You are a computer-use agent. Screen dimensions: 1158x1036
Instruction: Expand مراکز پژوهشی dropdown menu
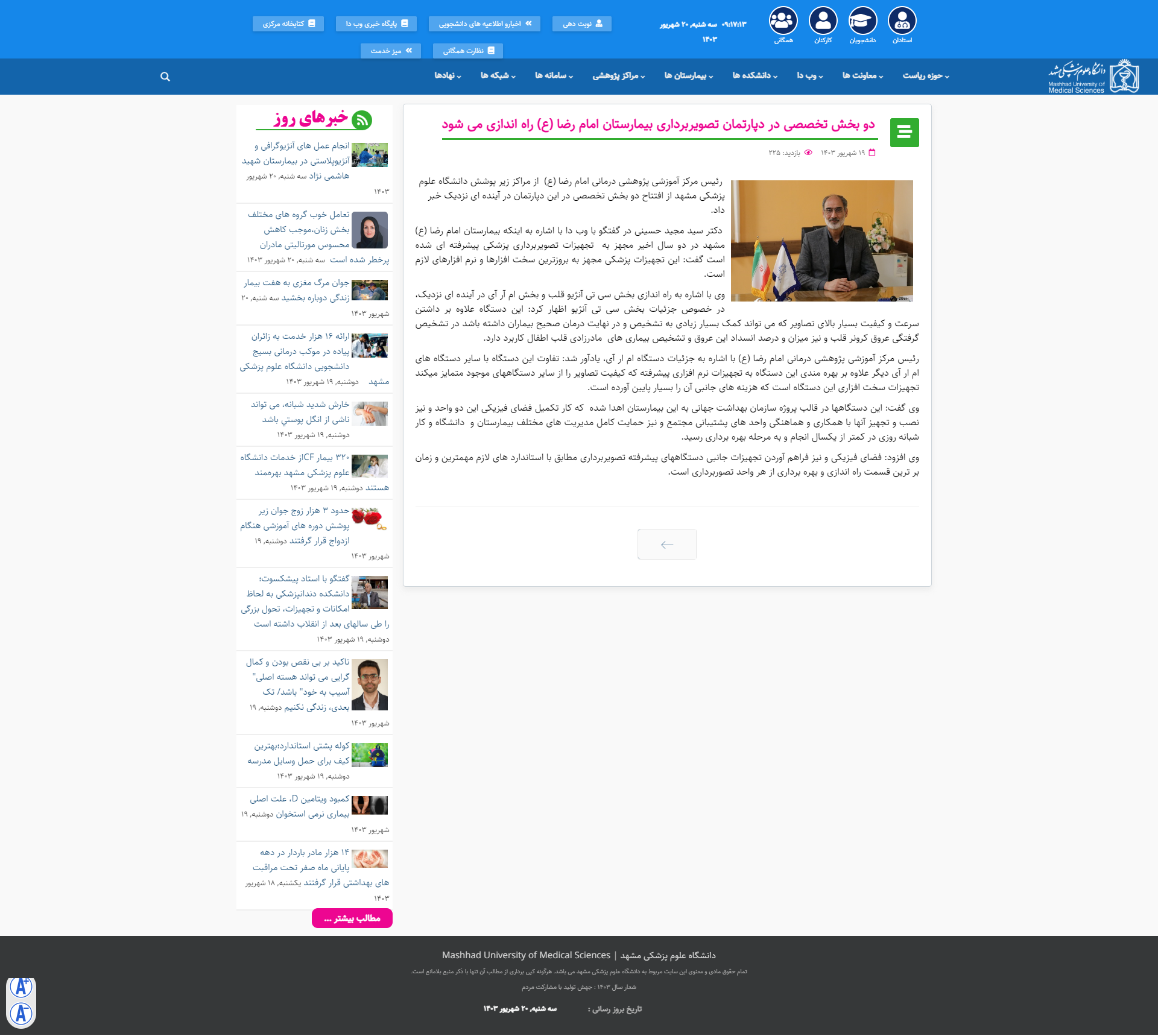[x=619, y=76]
